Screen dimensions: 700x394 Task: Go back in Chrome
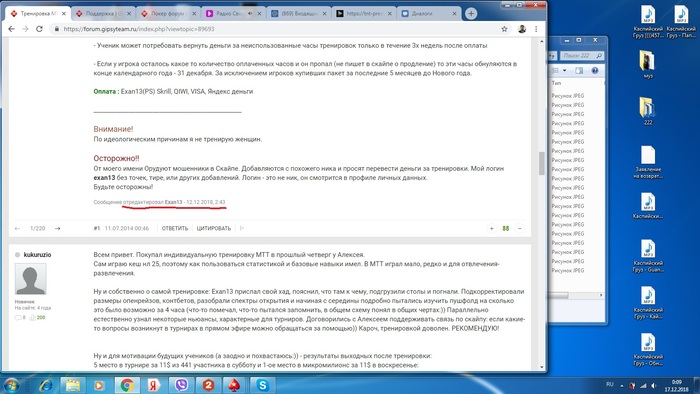12,29
